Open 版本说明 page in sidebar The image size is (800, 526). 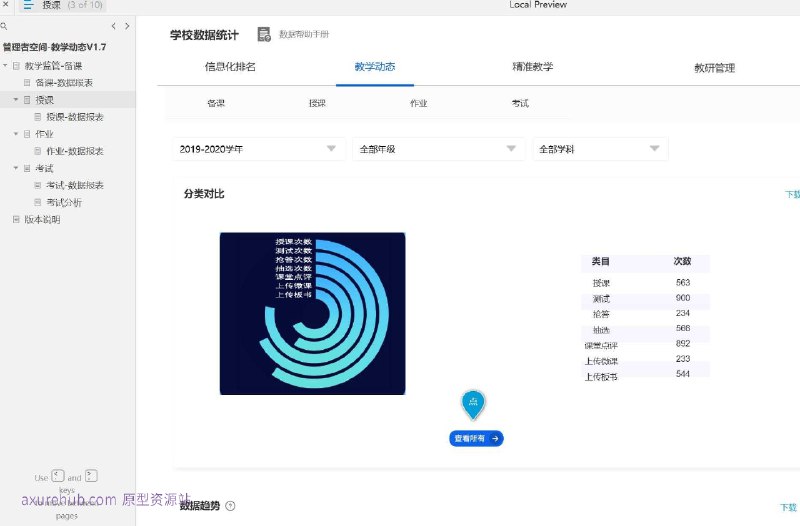coord(42,219)
